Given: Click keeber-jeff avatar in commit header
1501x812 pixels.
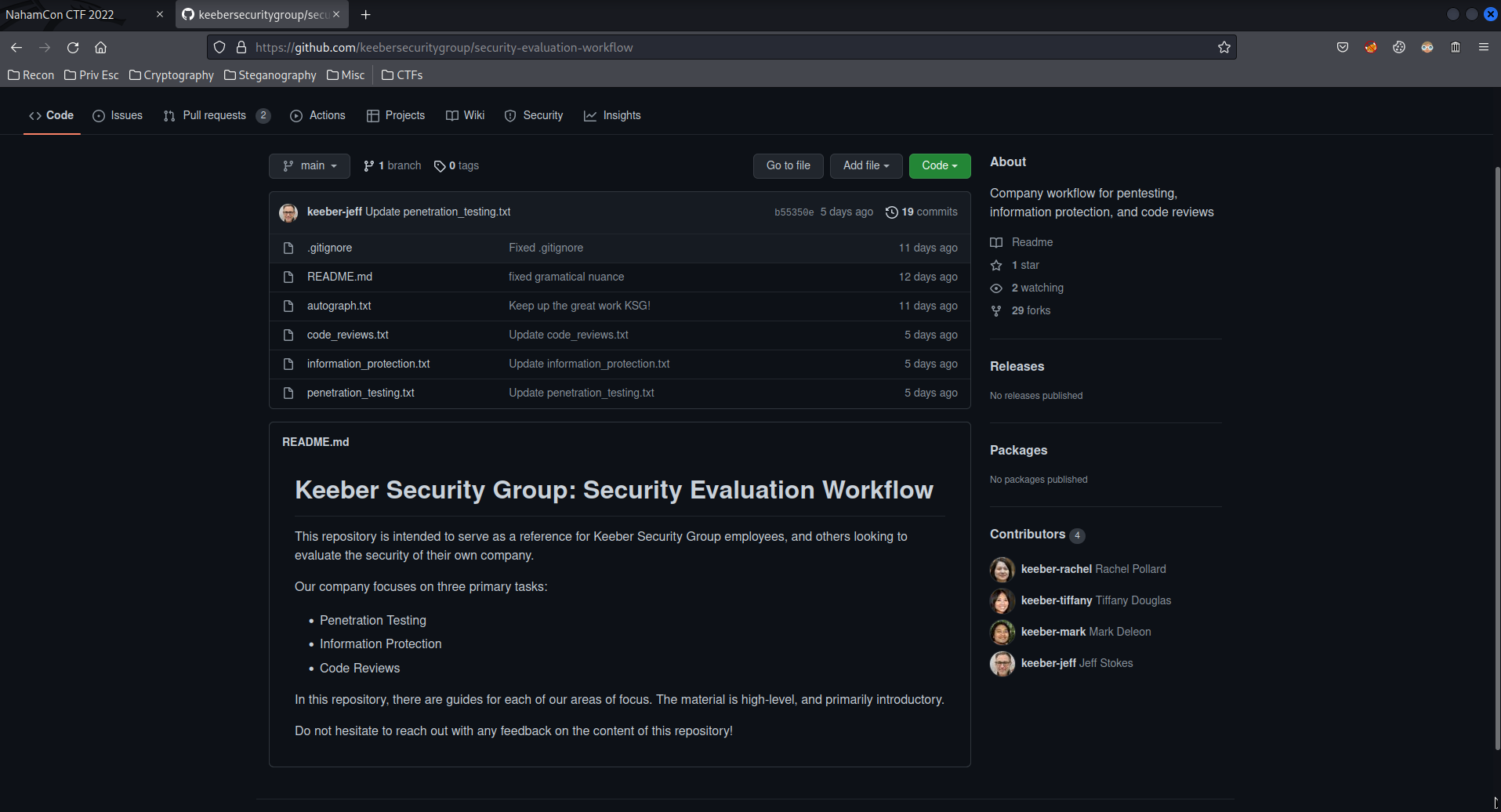Looking at the screenshot, I should coord(288,212).
